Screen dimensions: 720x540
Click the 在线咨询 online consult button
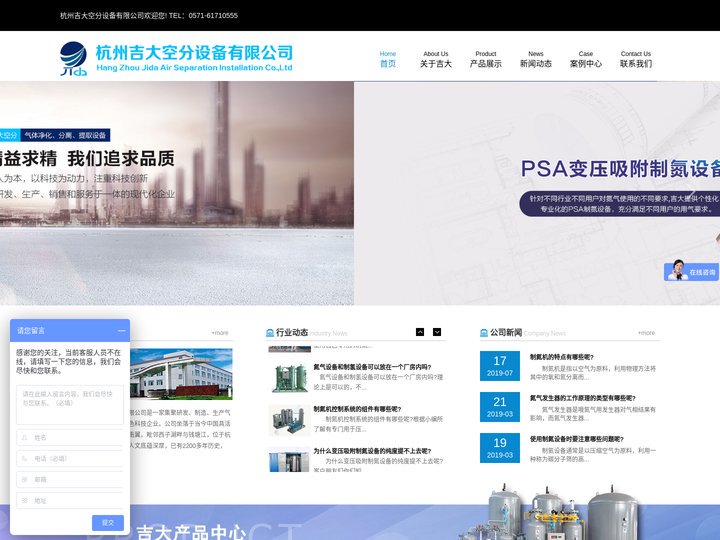coord(691,270)
